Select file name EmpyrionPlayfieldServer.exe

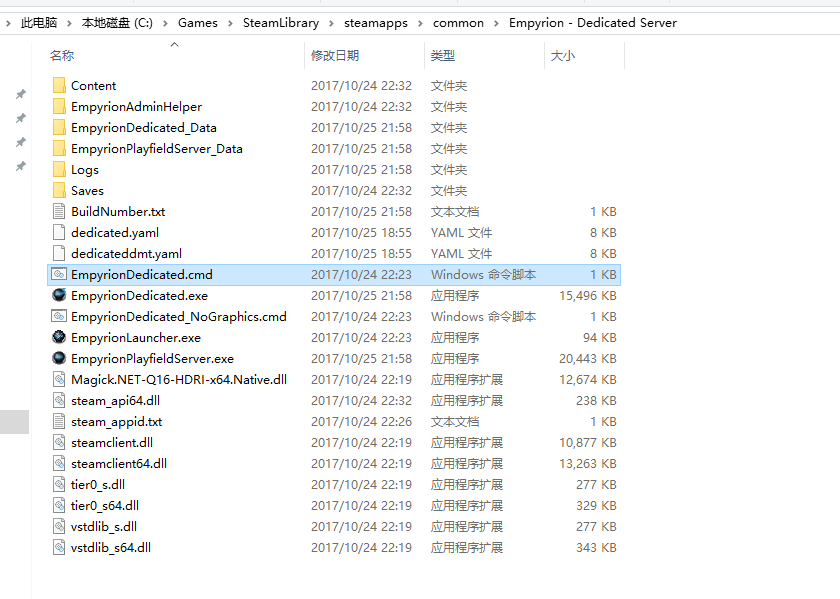(x=152, y=358)
